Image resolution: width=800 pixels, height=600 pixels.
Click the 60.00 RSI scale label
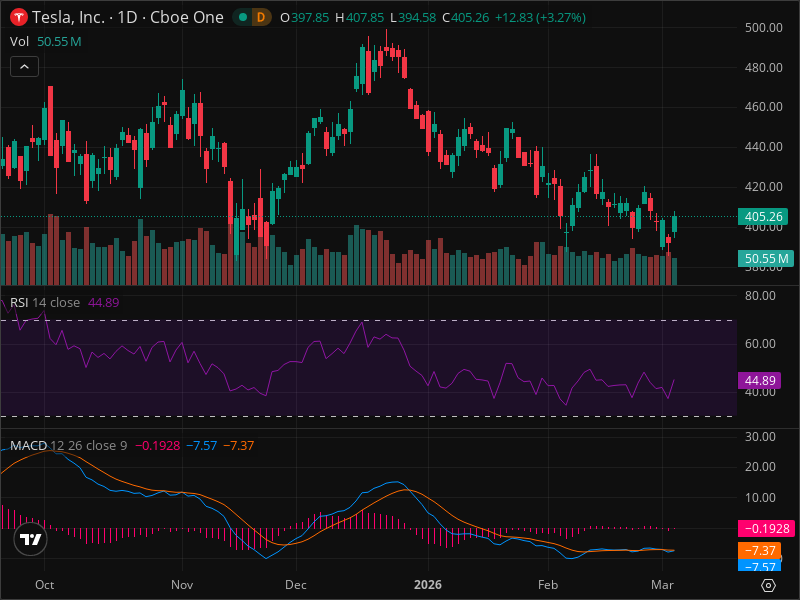coord(760,343)
